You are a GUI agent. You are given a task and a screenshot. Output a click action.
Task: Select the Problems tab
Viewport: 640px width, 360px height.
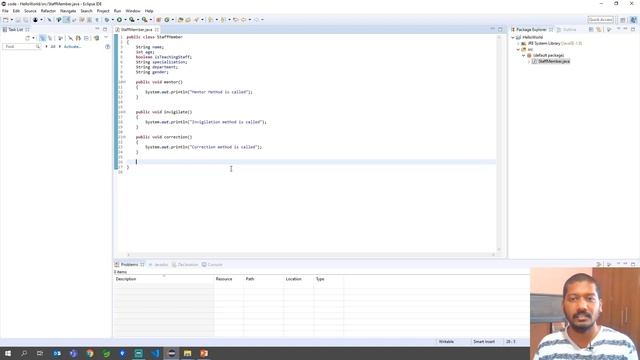[129, 265]
